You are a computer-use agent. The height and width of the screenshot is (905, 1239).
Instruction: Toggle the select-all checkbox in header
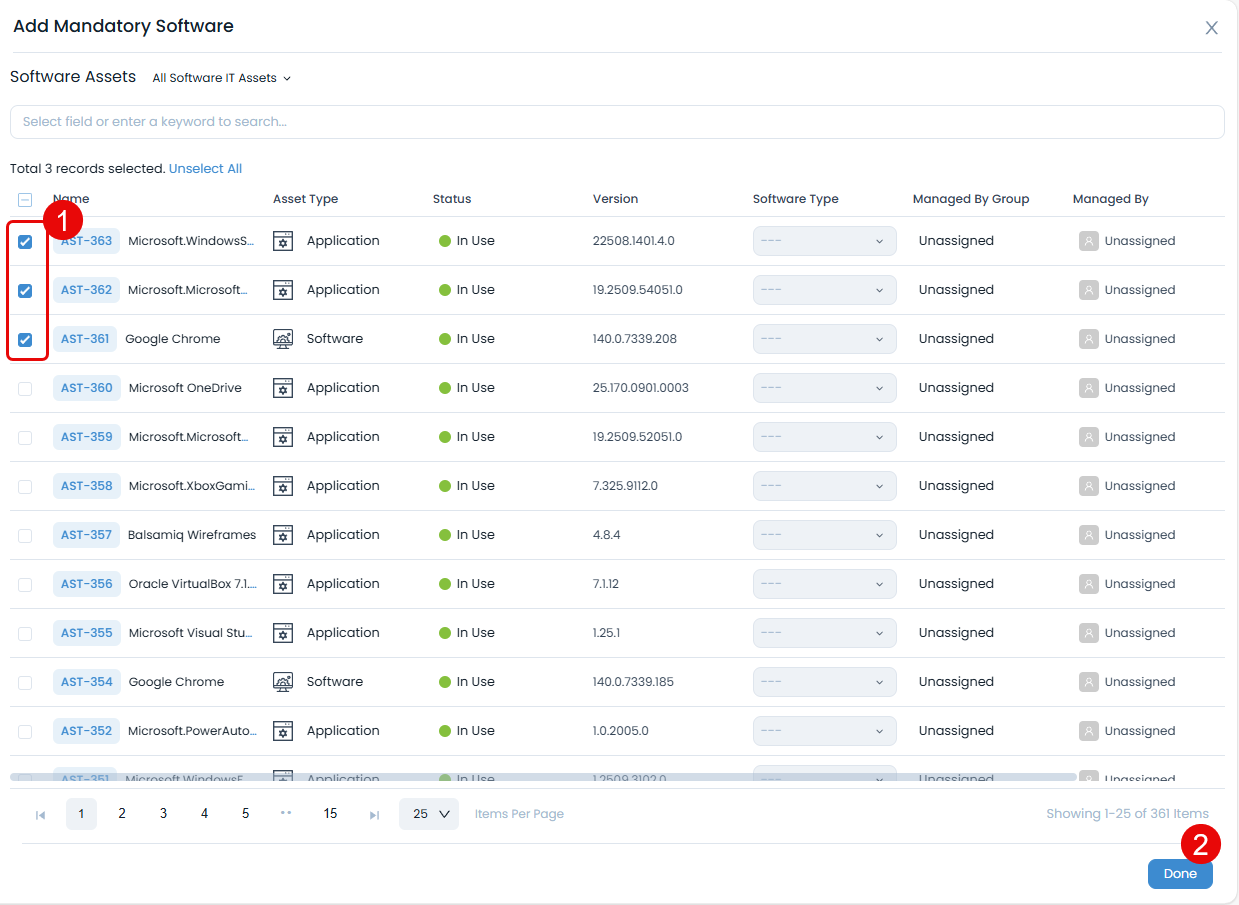click(x=25, y=199)
